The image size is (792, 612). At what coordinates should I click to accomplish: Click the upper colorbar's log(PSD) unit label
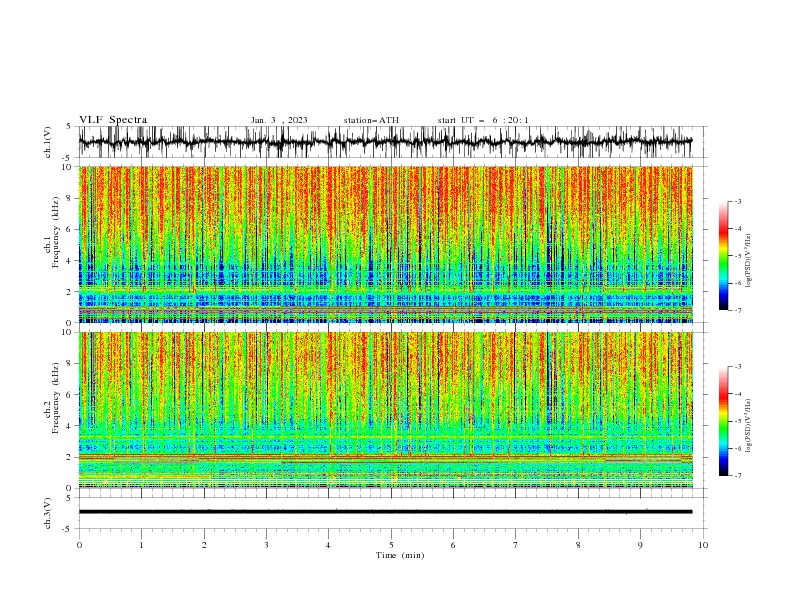748,261
